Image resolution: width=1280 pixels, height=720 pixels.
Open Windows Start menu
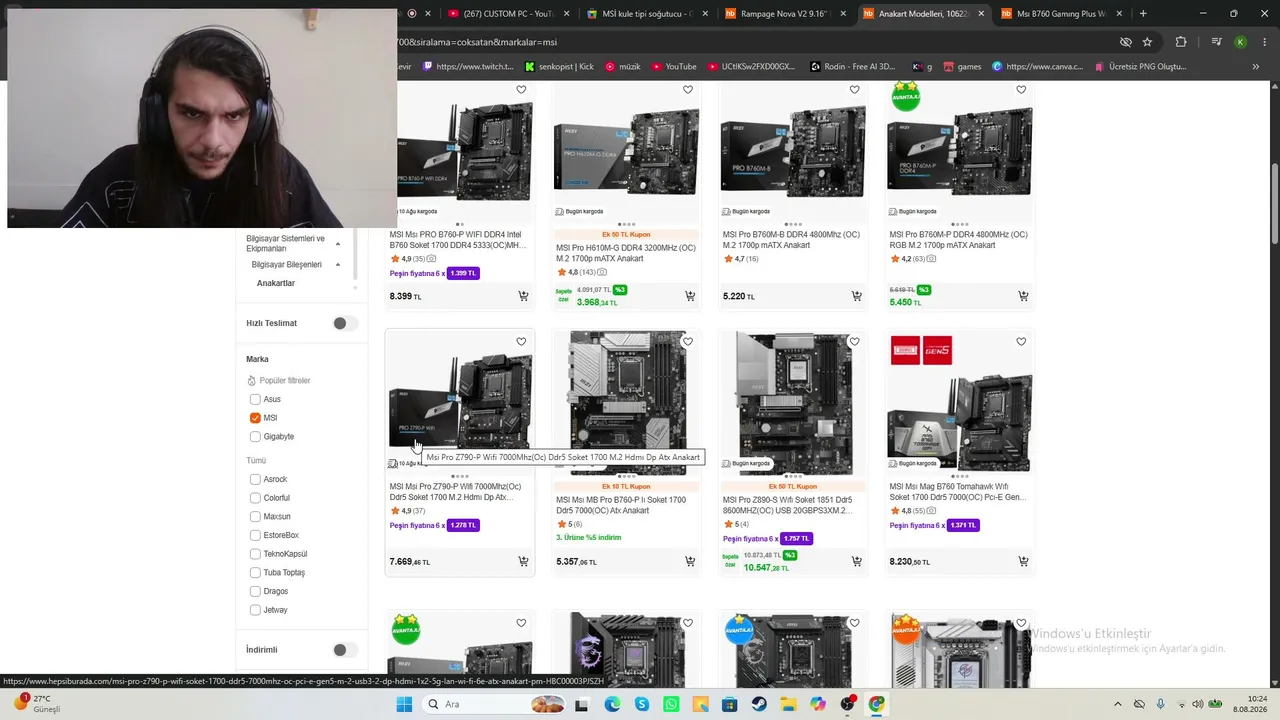pyautogui.click(x=404, y=704)
